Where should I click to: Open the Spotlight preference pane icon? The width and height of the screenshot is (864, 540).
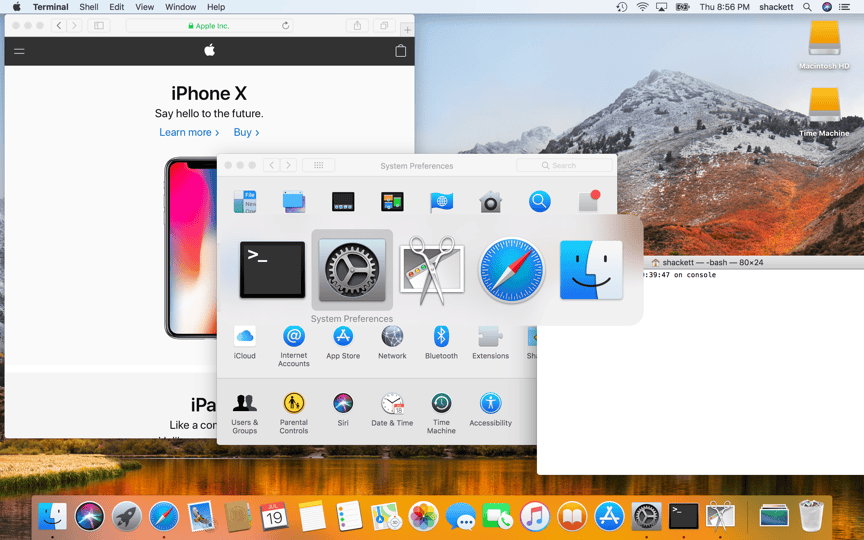[x=539, y=202]
